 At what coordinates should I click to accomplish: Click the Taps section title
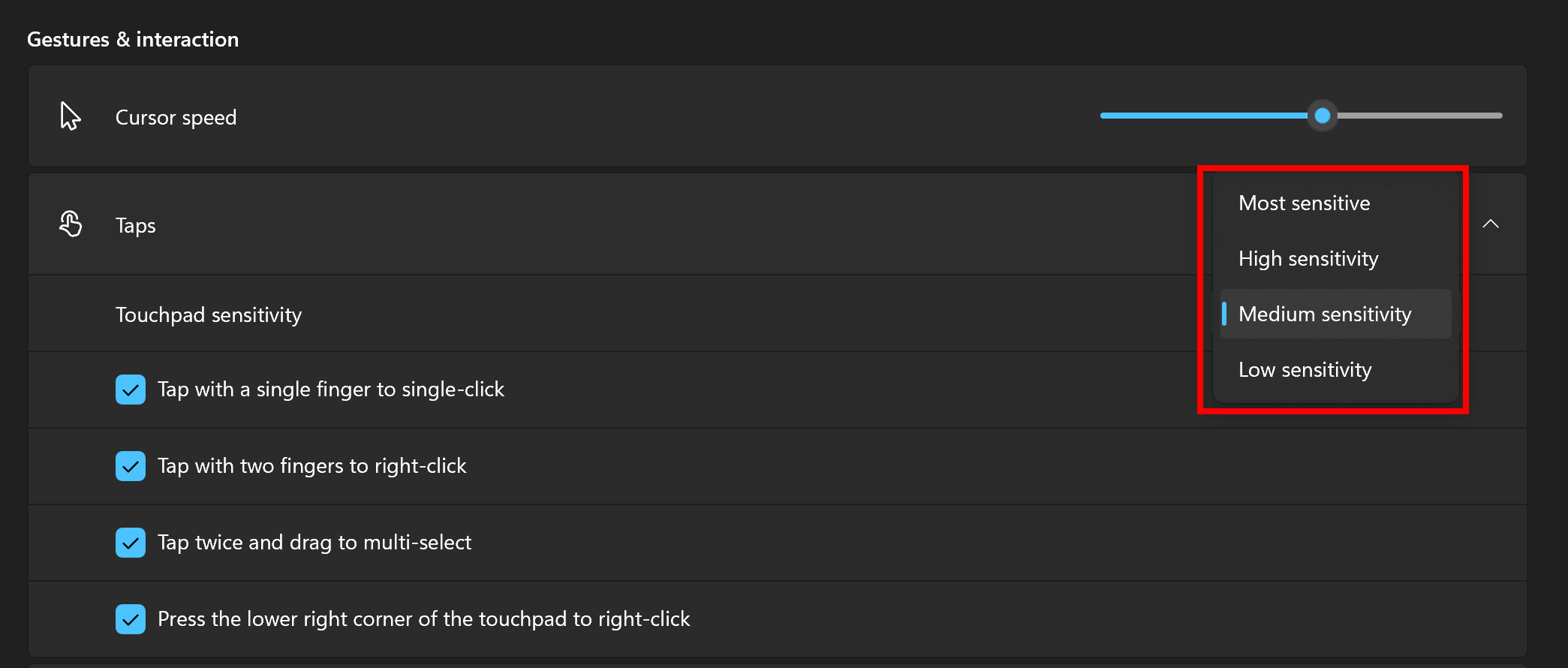[136, 226]
